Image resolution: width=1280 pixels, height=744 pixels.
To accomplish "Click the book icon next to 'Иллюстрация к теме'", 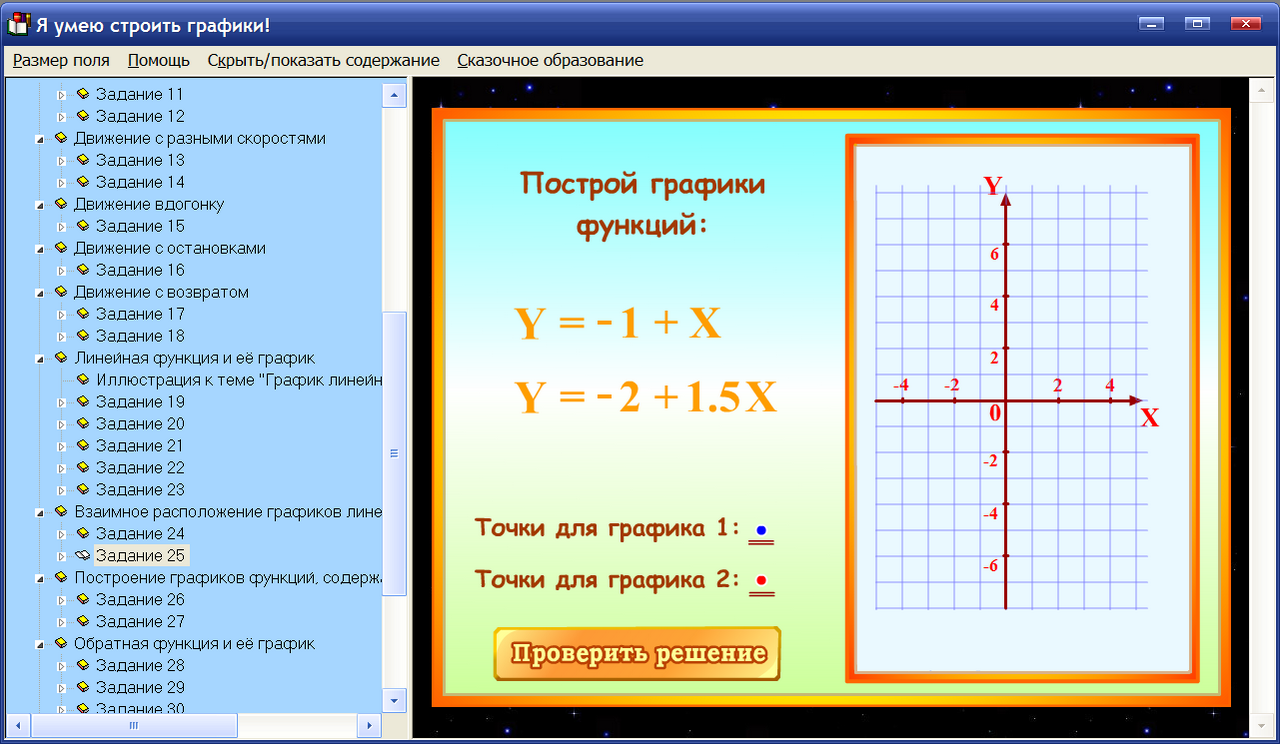I will coord(82,379).
